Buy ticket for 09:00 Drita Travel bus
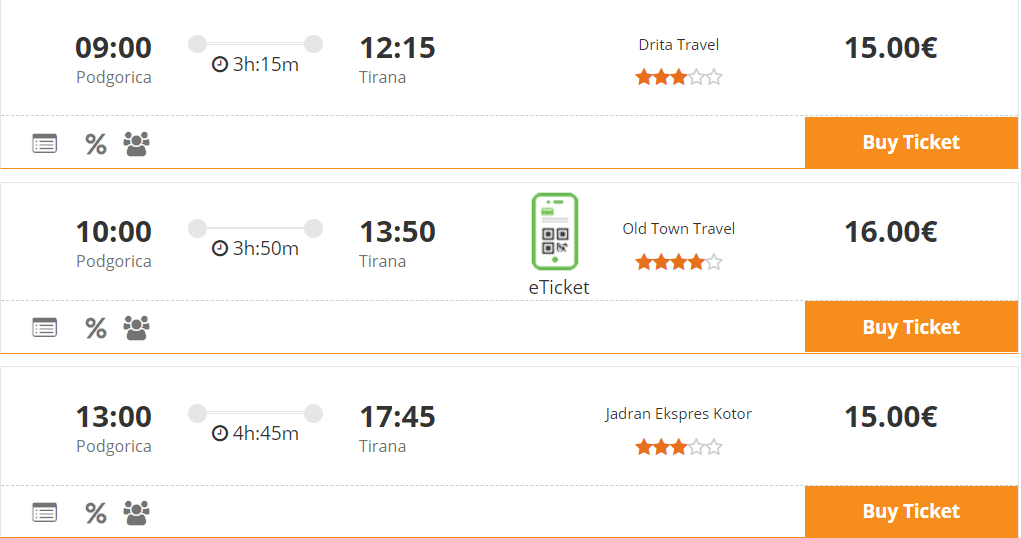Viewport: 1021px width, 538px height. pos(910,142)
